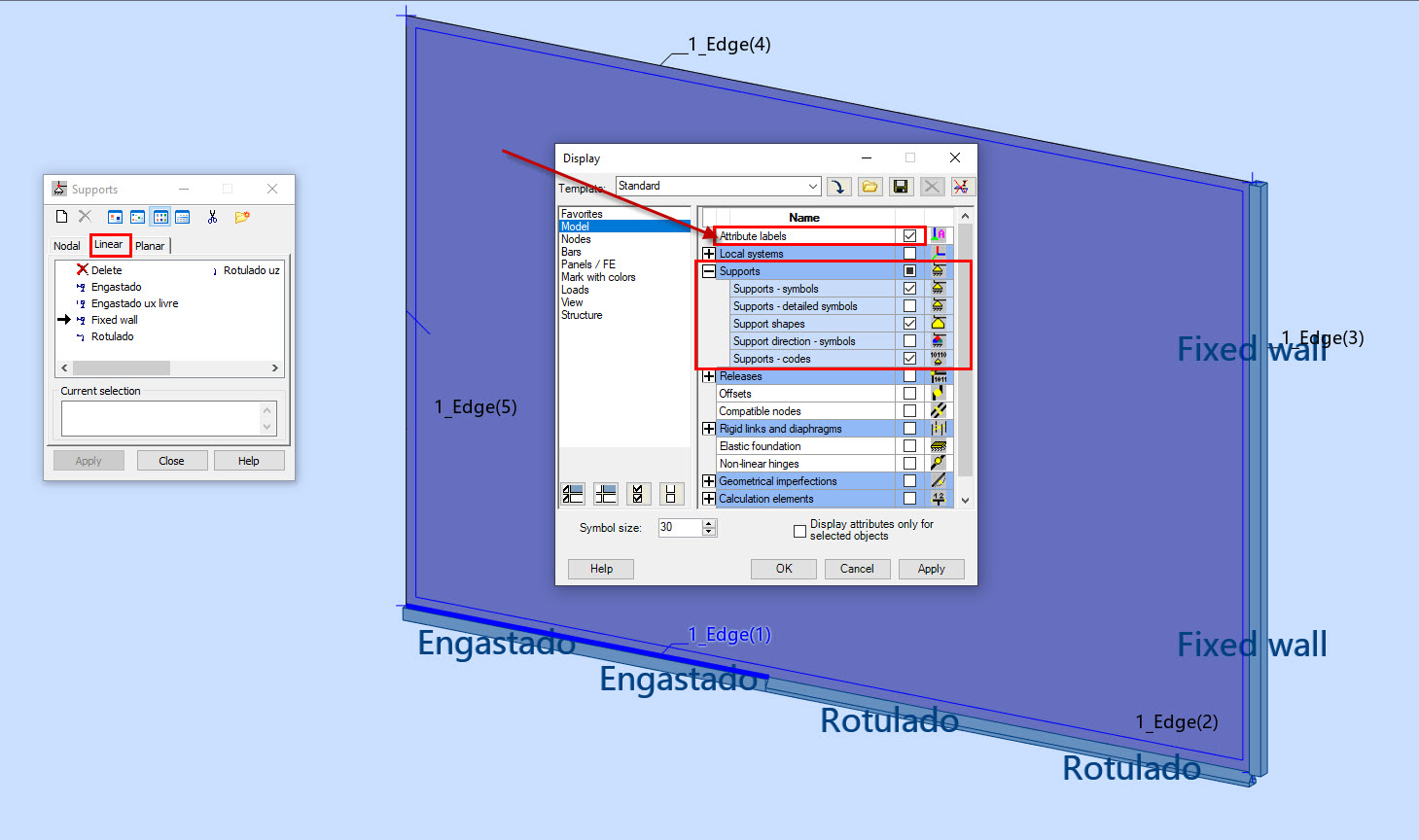Uncheck Supports - codes display option
Screen dimensions: 1419x840
909,358
